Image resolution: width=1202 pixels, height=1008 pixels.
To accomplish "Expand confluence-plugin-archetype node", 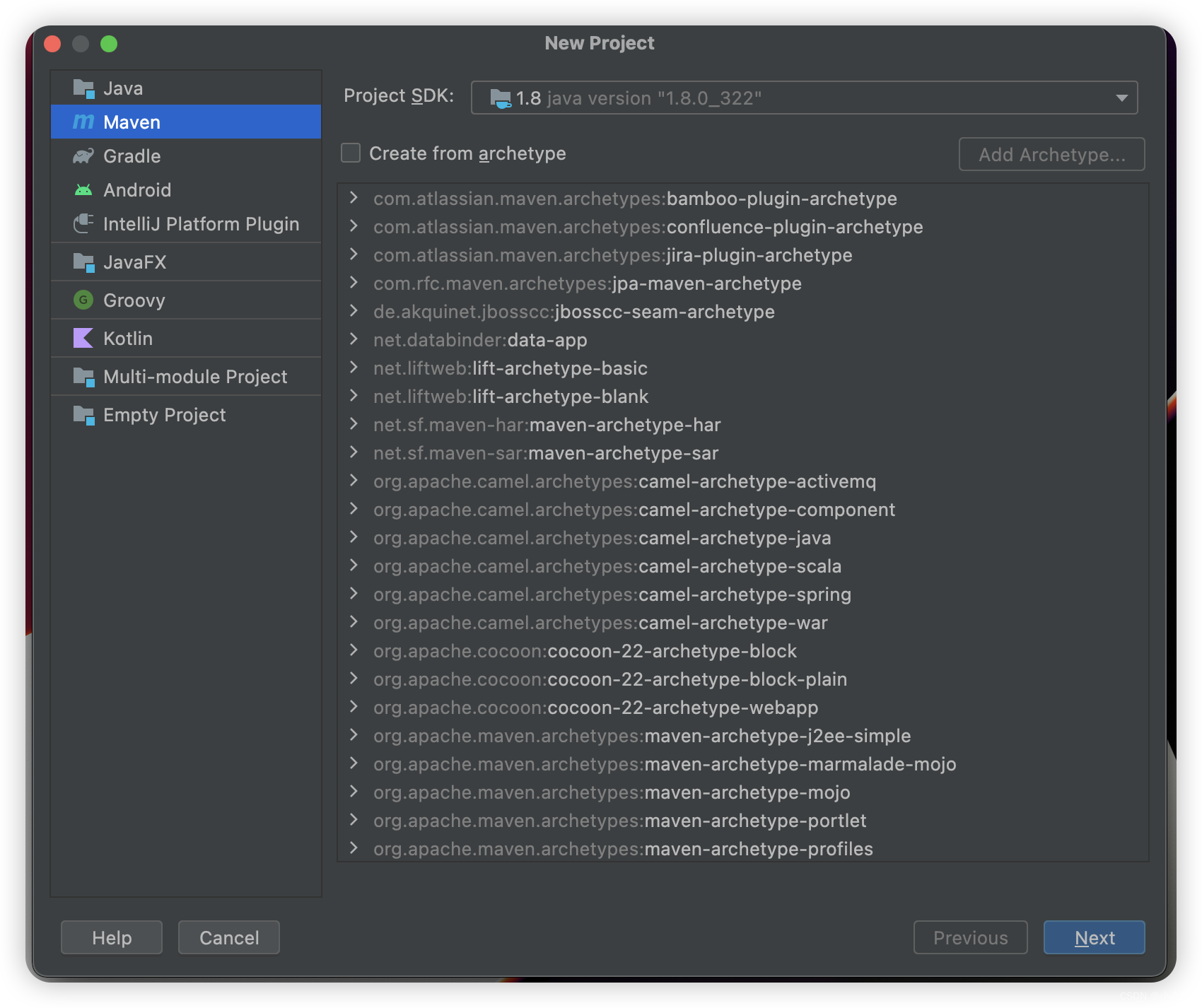I will point(354,226).
